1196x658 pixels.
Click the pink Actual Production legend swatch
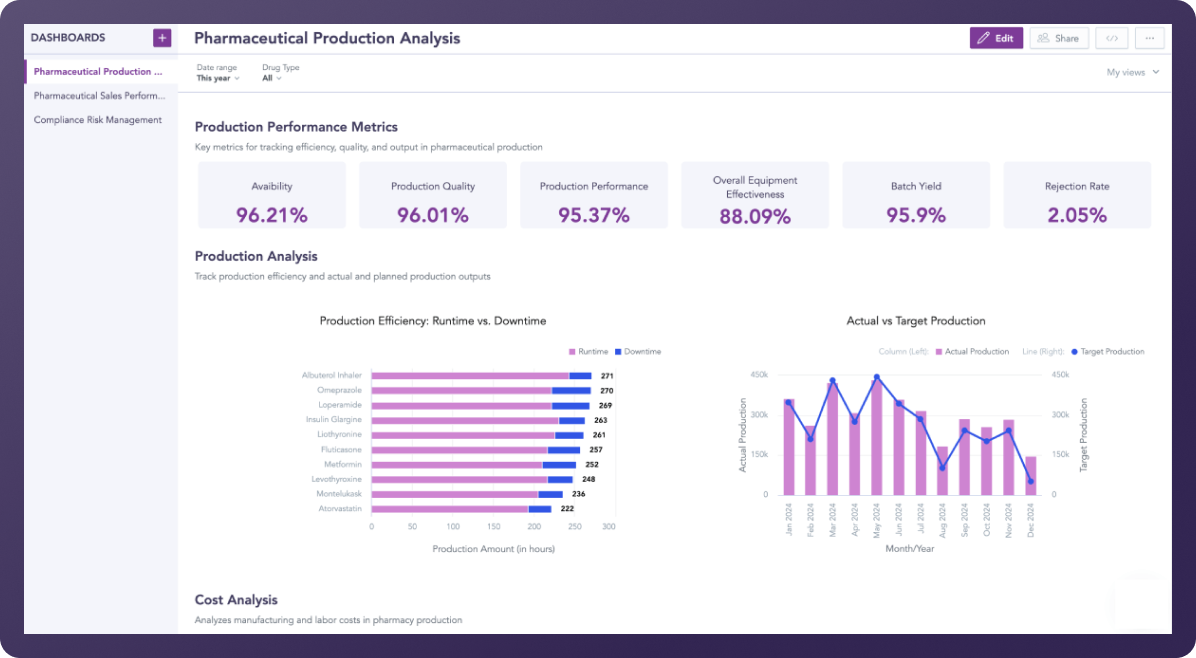pyautogui.click(x=938, y=351)
